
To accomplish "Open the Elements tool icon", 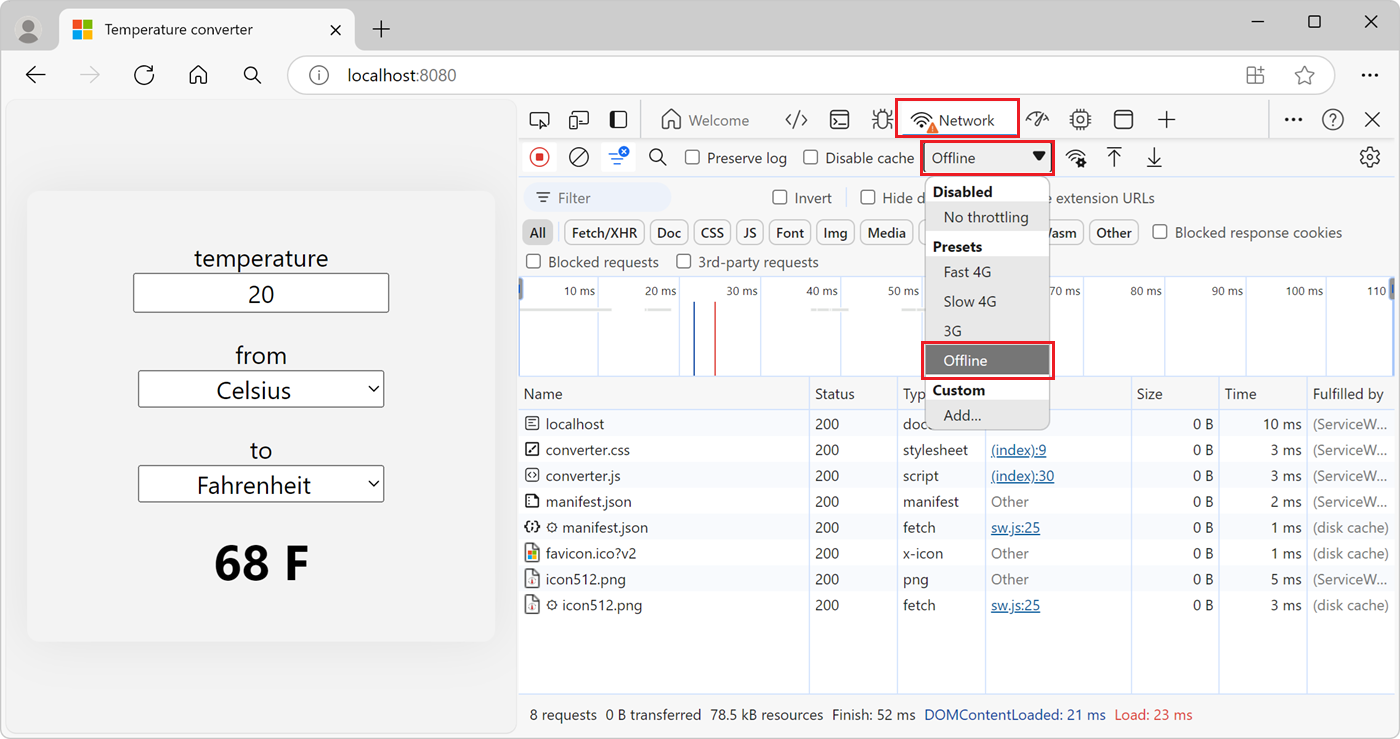I will (x=796, y=120).
